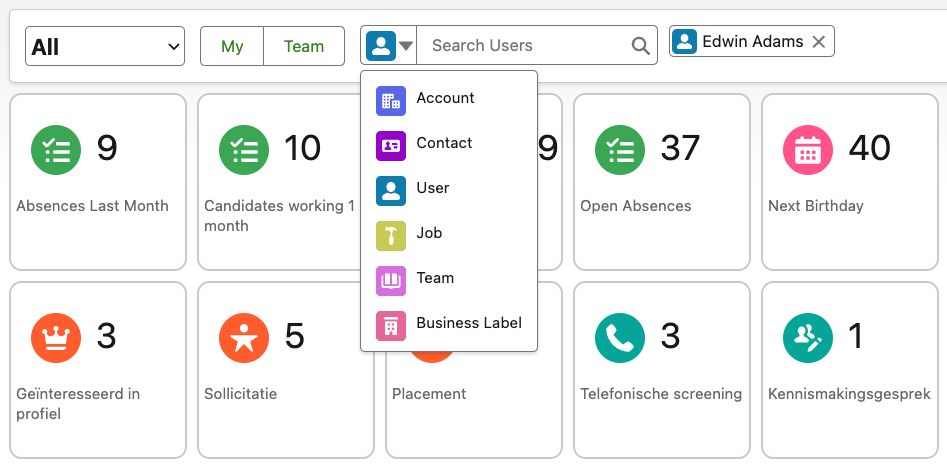
Task: Click the Kennismakingsgesprek icon
Action: (807, 338)
